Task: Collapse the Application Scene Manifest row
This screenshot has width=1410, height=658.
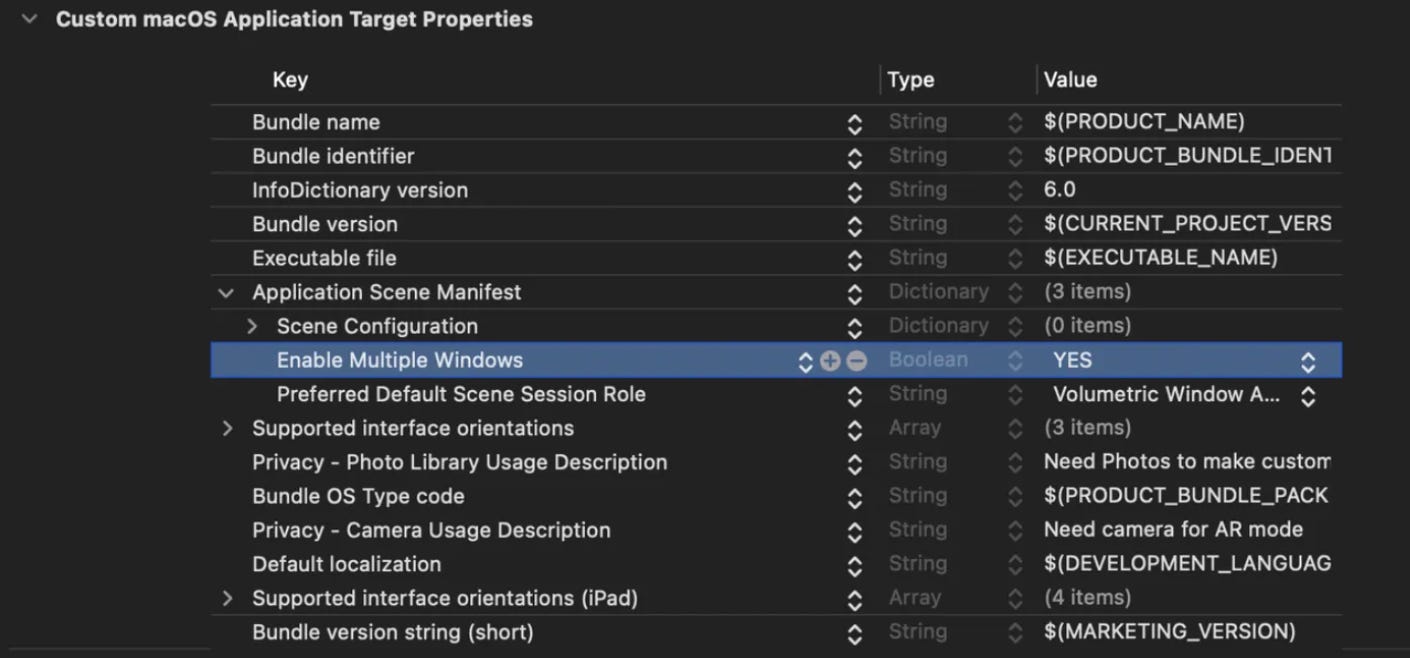Action: 227,293
